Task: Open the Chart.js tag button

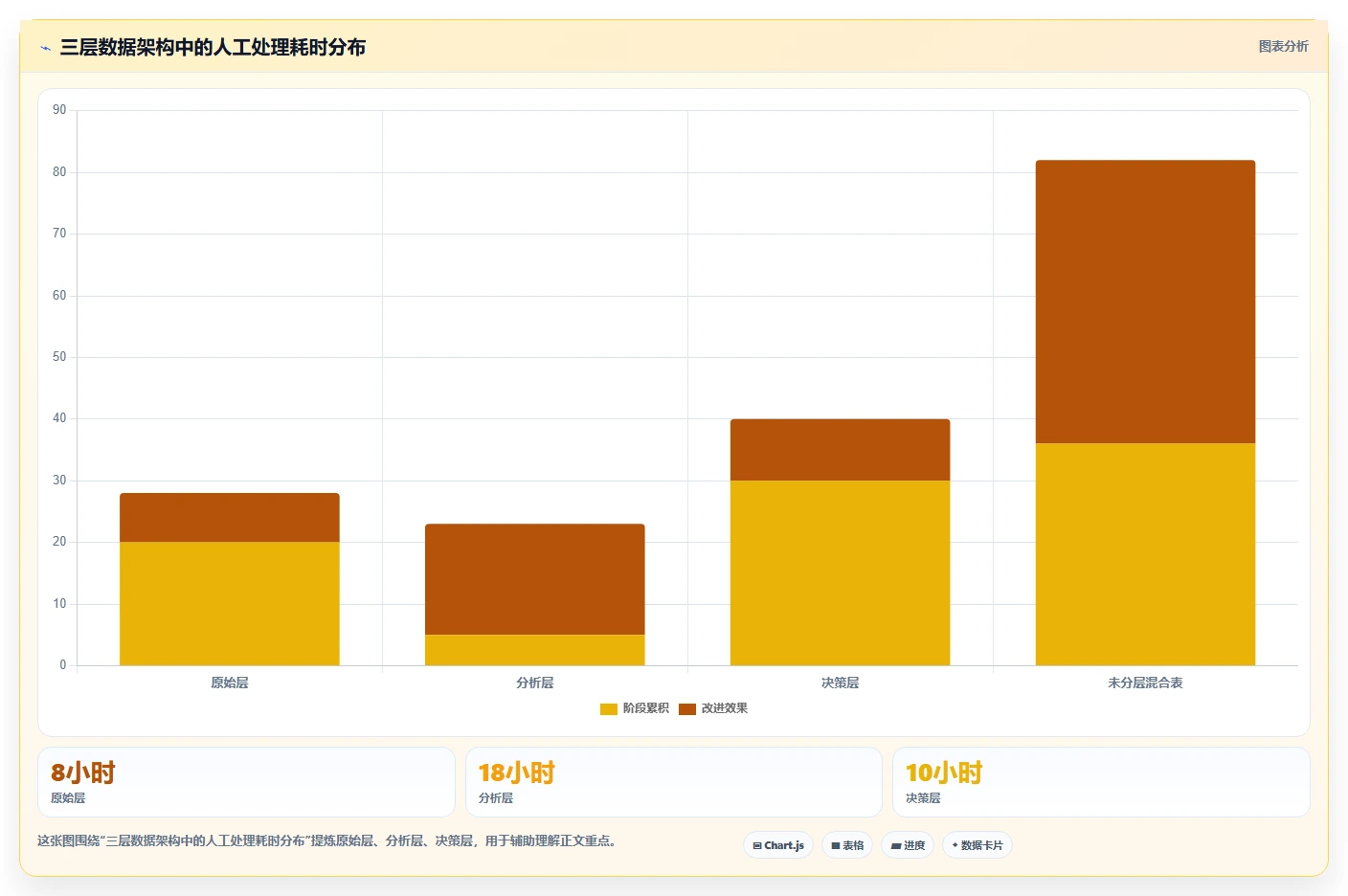Action: pyautogui.click(x=778, y=845)
